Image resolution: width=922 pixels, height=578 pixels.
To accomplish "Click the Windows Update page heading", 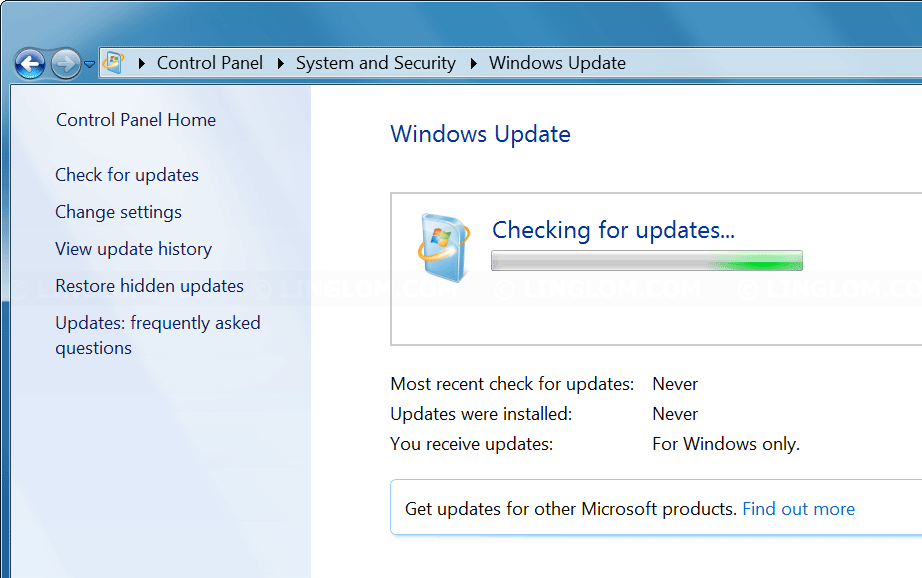I will (x=480, y=134).
